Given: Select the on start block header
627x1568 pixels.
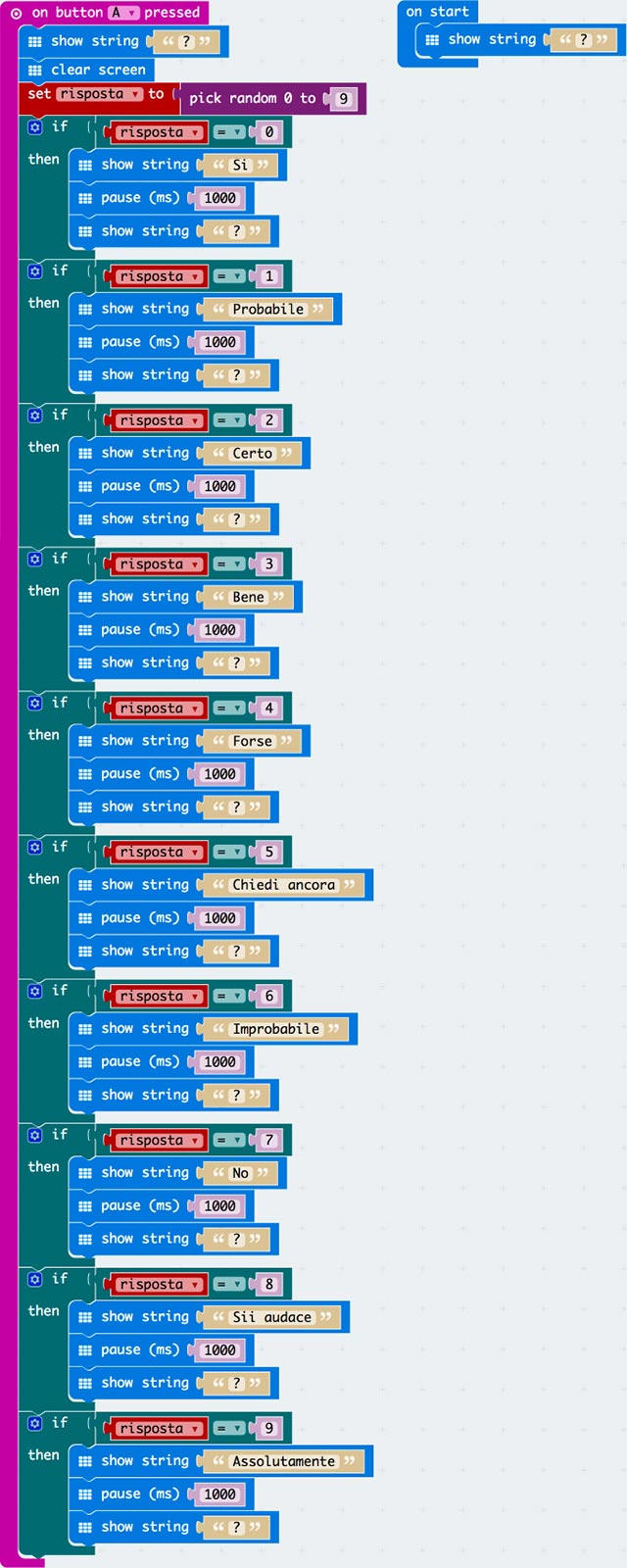Looking at the screenshot, I should point(437,12).
